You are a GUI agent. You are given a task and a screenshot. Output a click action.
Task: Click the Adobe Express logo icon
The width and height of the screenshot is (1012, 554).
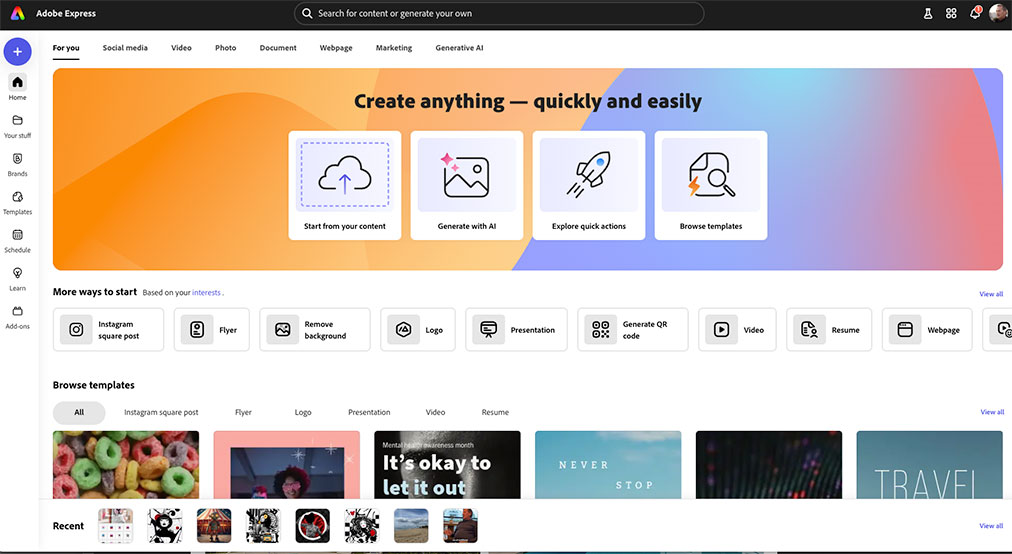click(17, 13)
